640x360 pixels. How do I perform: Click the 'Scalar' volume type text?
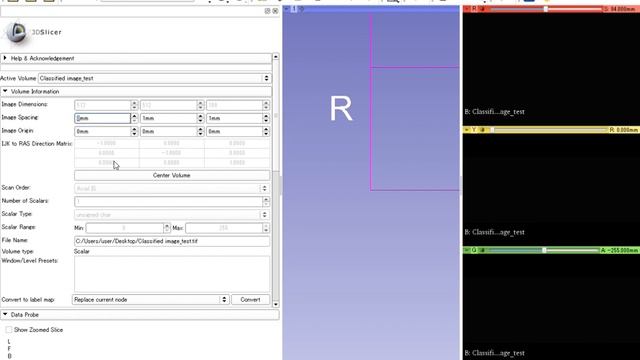pyautogui.click(x=82, y=251)
